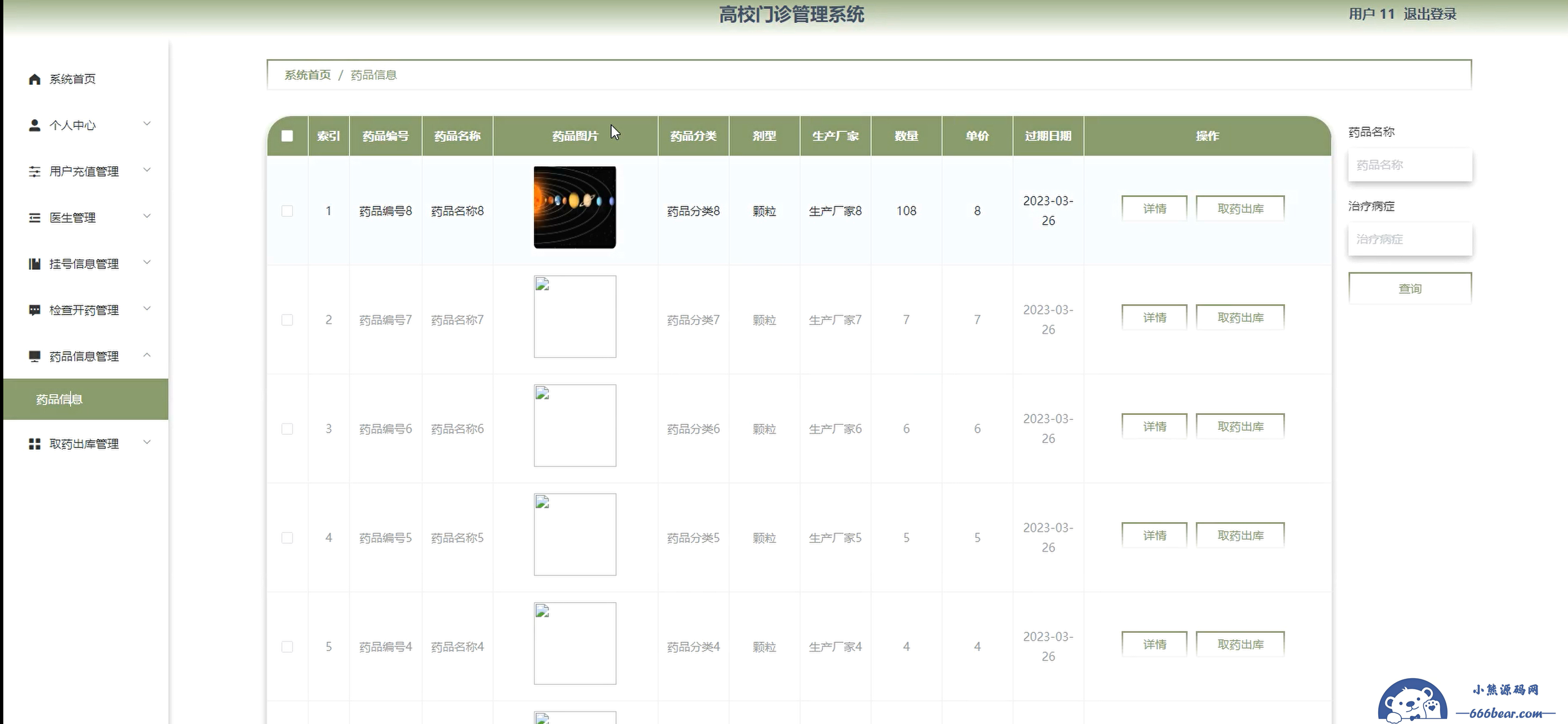The height and width of the screenshot is (724, 1568).
Task: Click 详情 for 药品名称5
Action: (x=1154, y=535)
